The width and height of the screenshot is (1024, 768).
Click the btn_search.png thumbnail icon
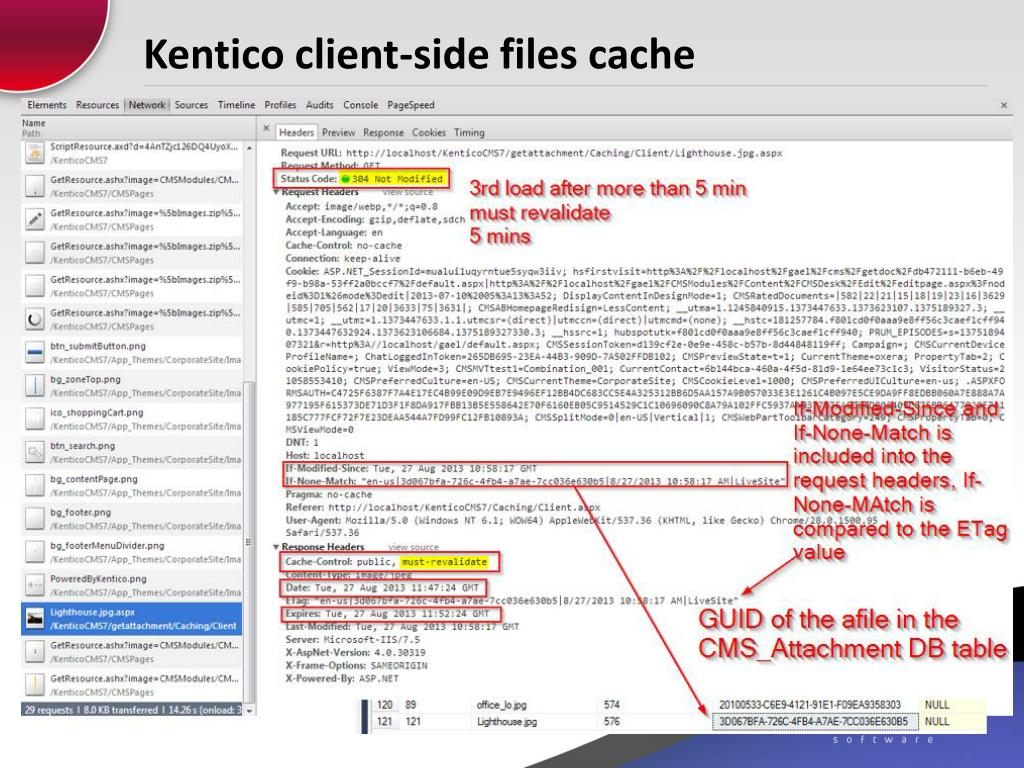pos(35,453)
